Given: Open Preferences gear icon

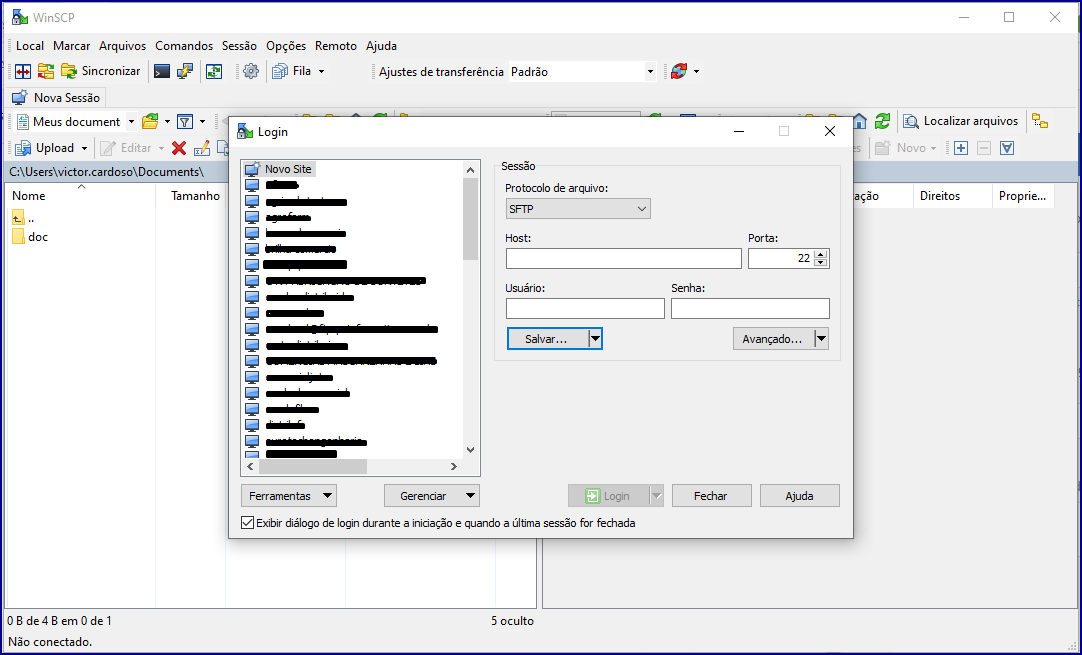Looking at the screenshot, I should pyautogui.click(x=251, y=71).
